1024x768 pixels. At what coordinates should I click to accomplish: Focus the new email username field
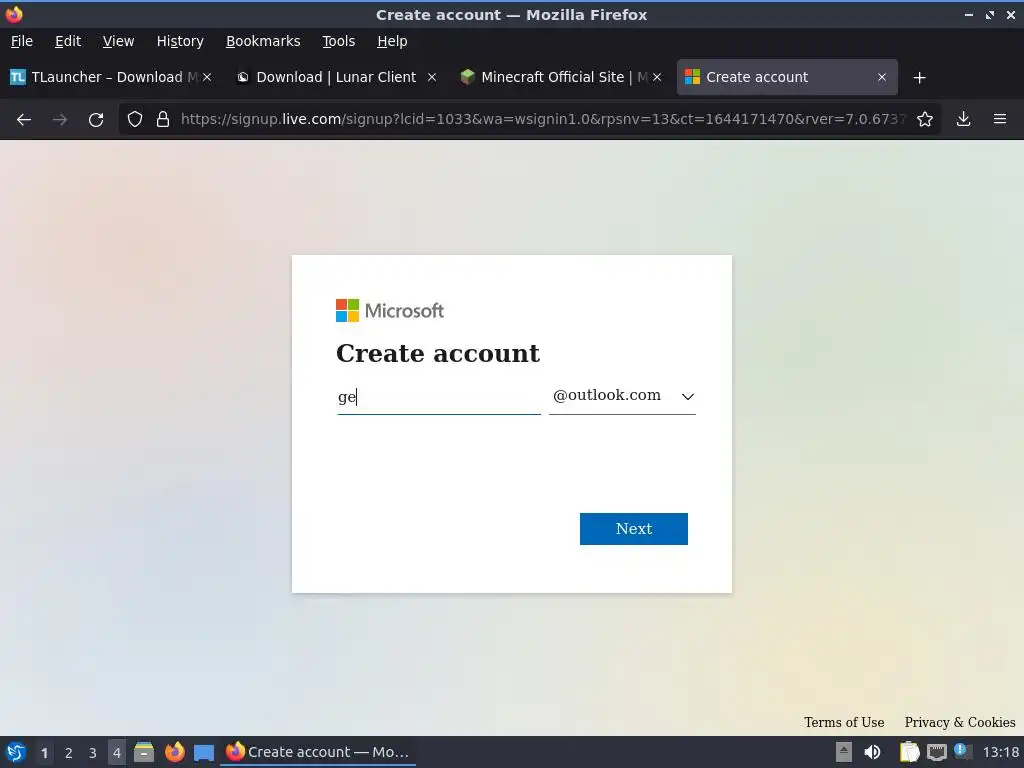pos(439,397)
